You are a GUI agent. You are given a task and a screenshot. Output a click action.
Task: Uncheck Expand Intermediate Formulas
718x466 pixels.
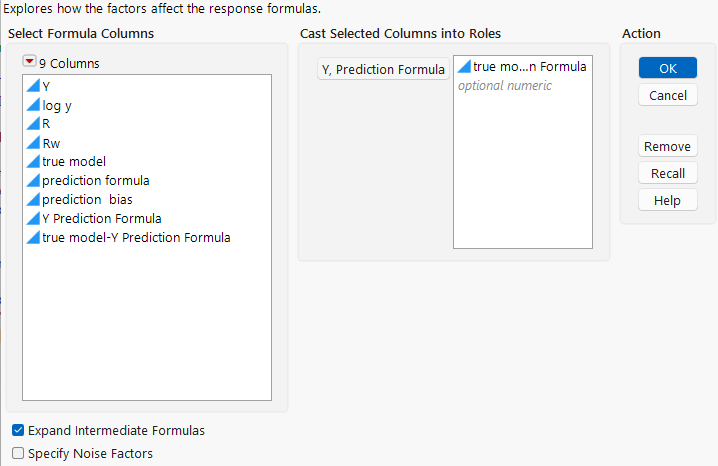[18, 431]
